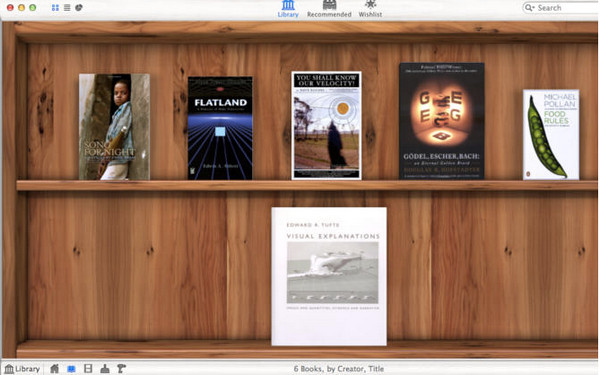
Task: Select the Flatland book cover
Action: pyautogui.click(x=220, y=128)
